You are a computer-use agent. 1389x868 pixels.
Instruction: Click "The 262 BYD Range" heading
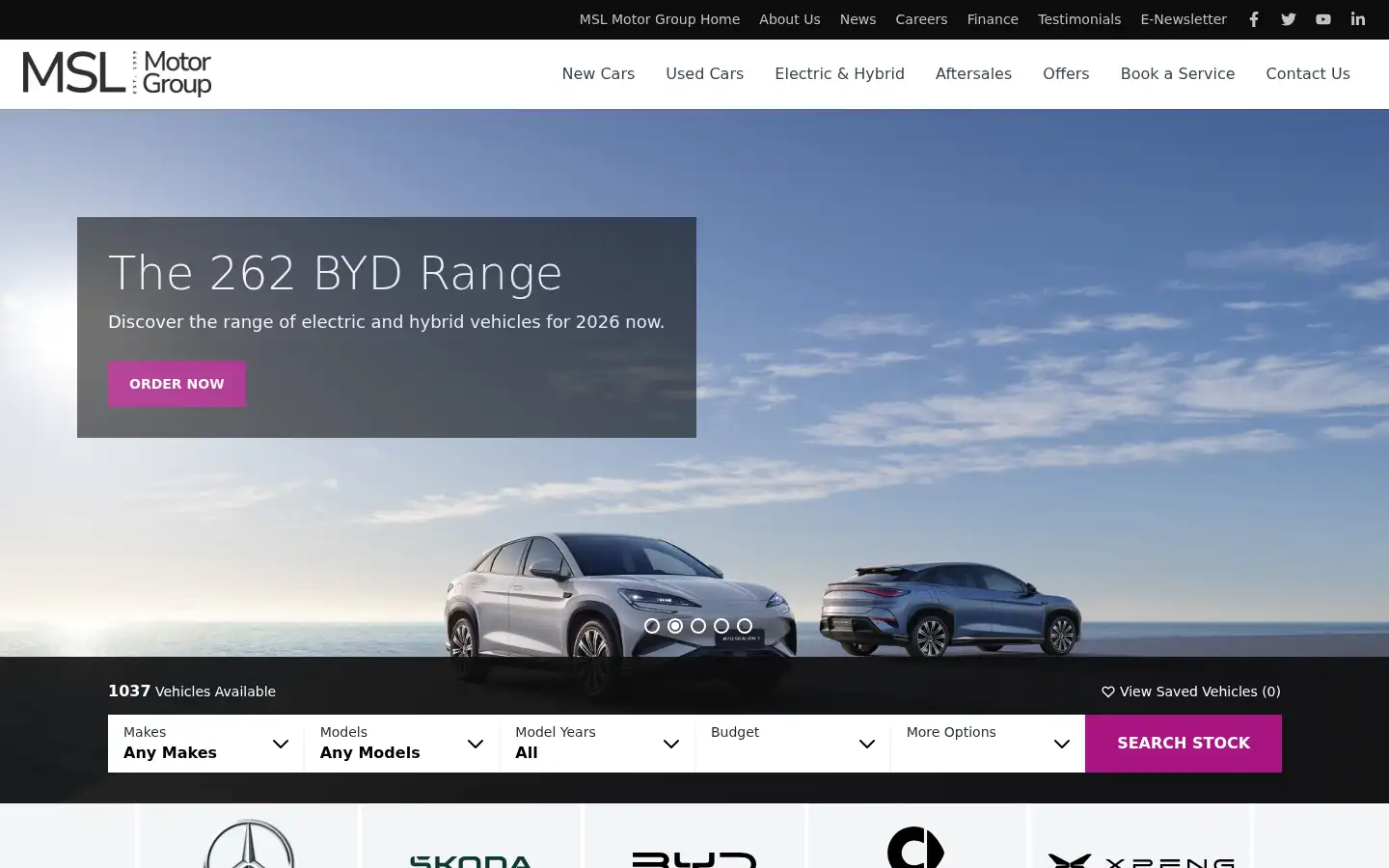click(x=335, y=273)
